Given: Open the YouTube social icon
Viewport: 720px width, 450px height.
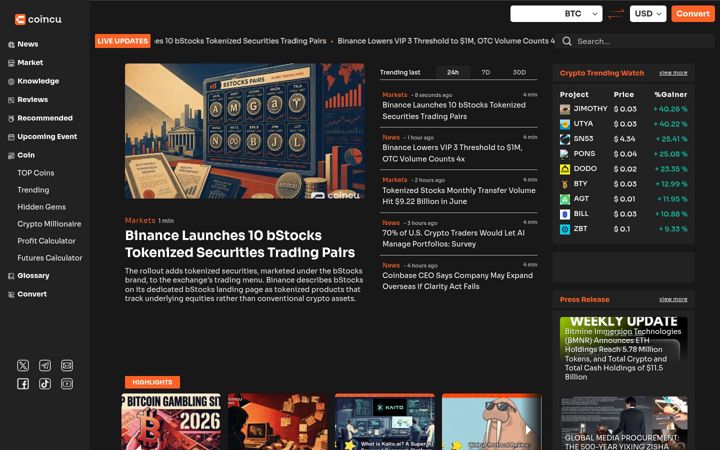Looking at the screenshot, I should [x=67, y=384].
